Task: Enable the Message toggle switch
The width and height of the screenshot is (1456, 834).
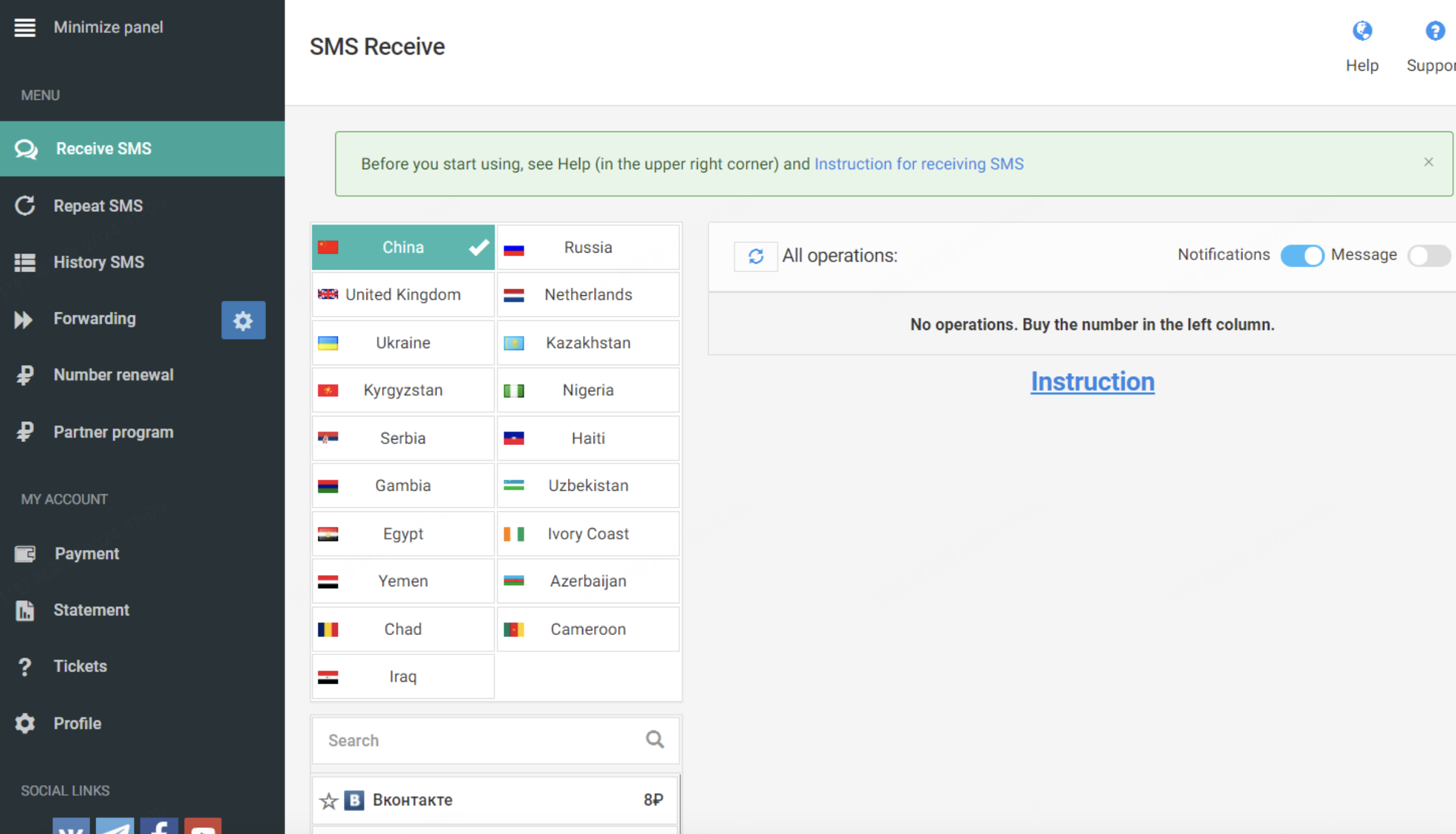Action: coord(1428,255)
